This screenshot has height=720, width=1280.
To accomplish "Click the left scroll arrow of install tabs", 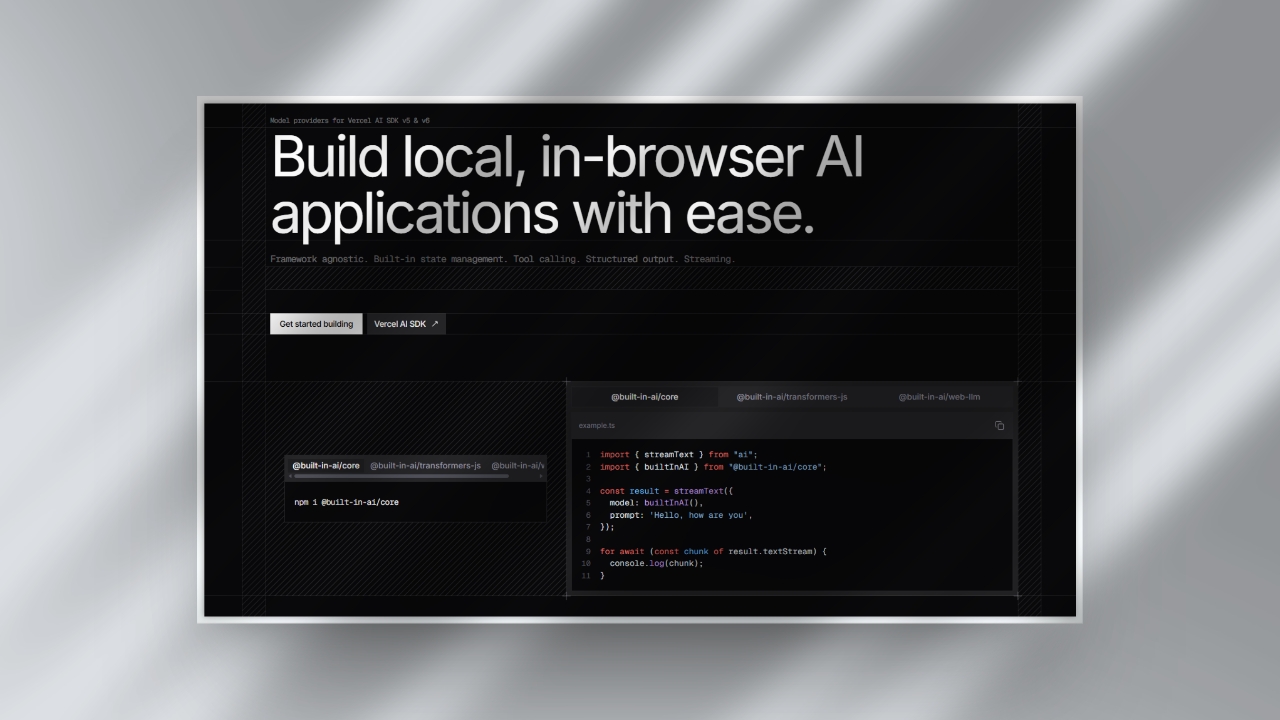I will 290,476.
